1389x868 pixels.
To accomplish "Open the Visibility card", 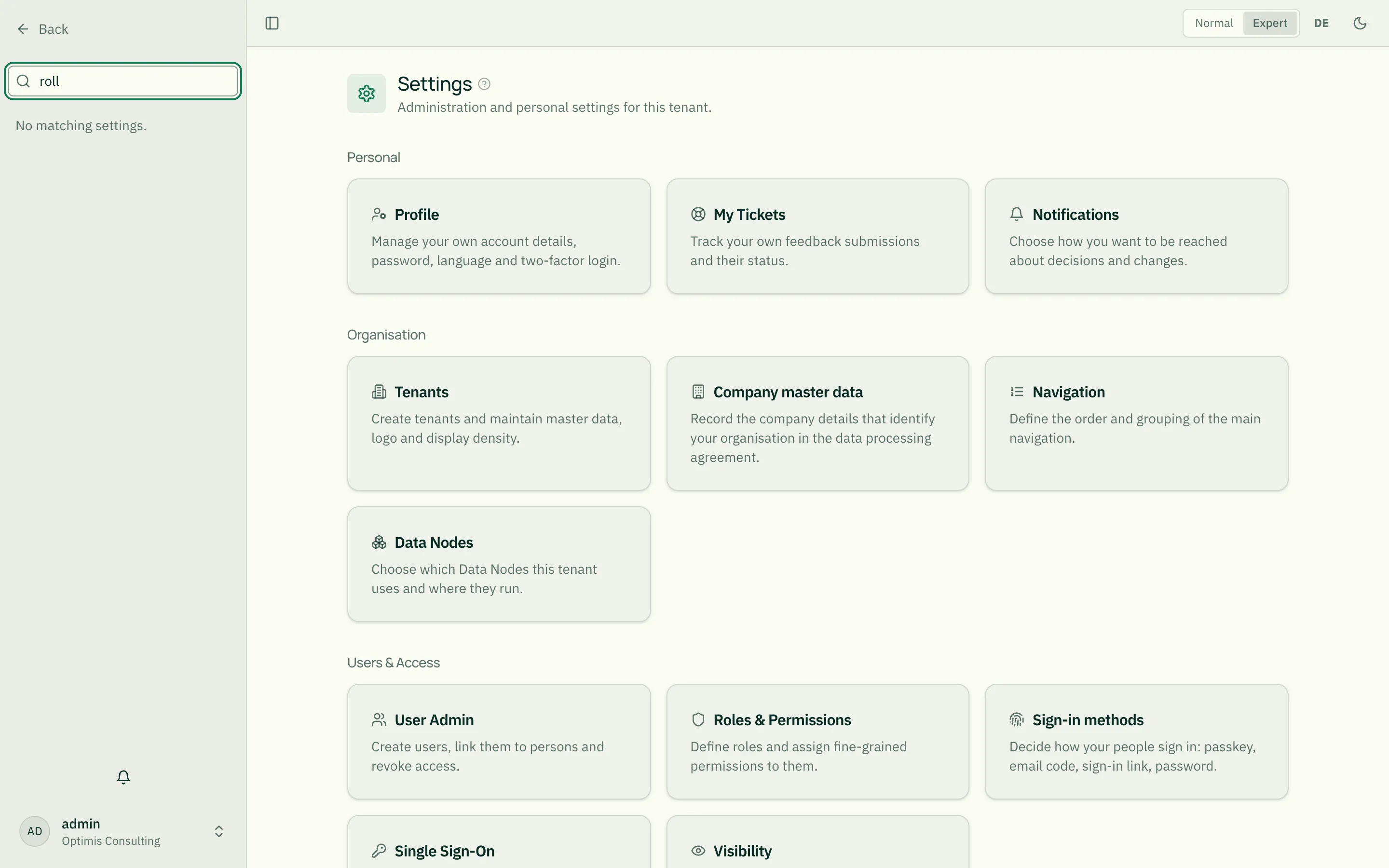I will click(x=817, y=842).
